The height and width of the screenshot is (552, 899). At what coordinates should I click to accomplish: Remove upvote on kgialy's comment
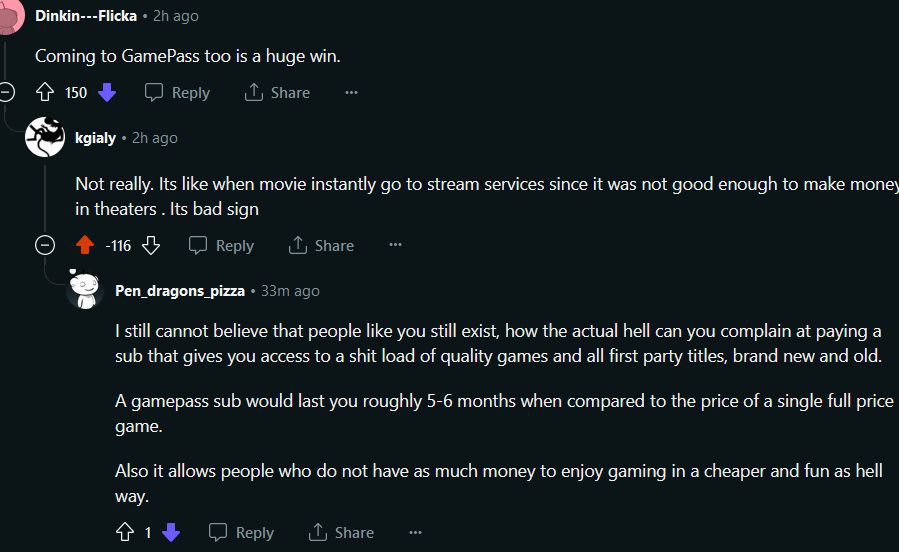(x=84, y=246)
